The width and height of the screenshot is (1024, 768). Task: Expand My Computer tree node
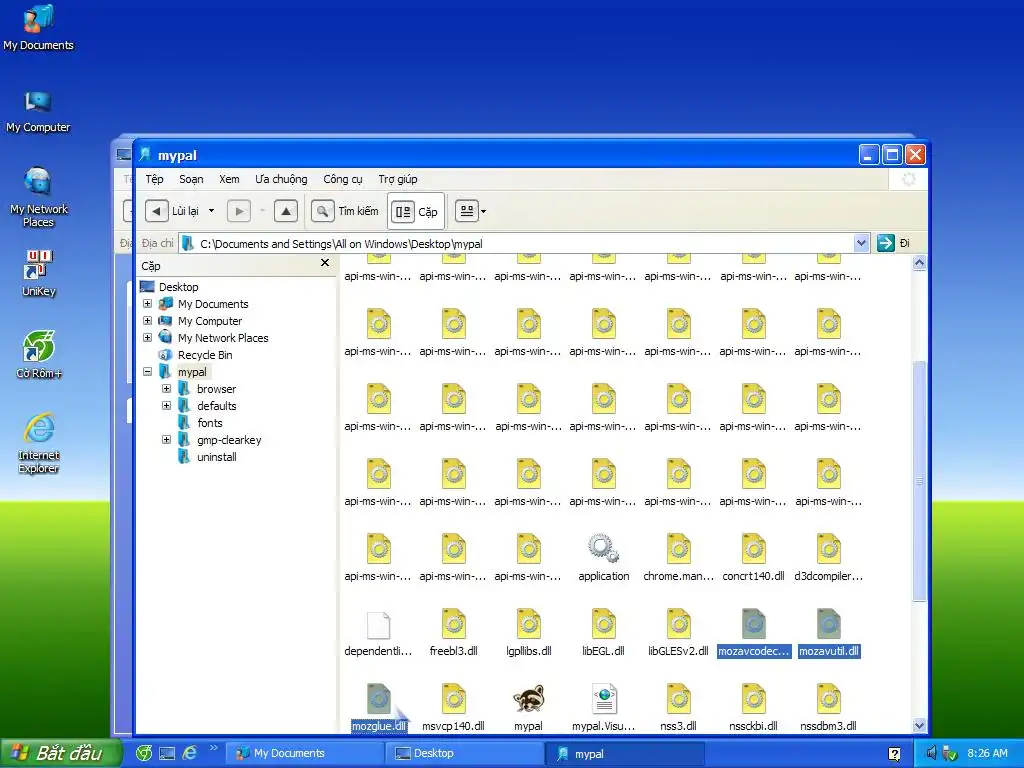point(148,321)
